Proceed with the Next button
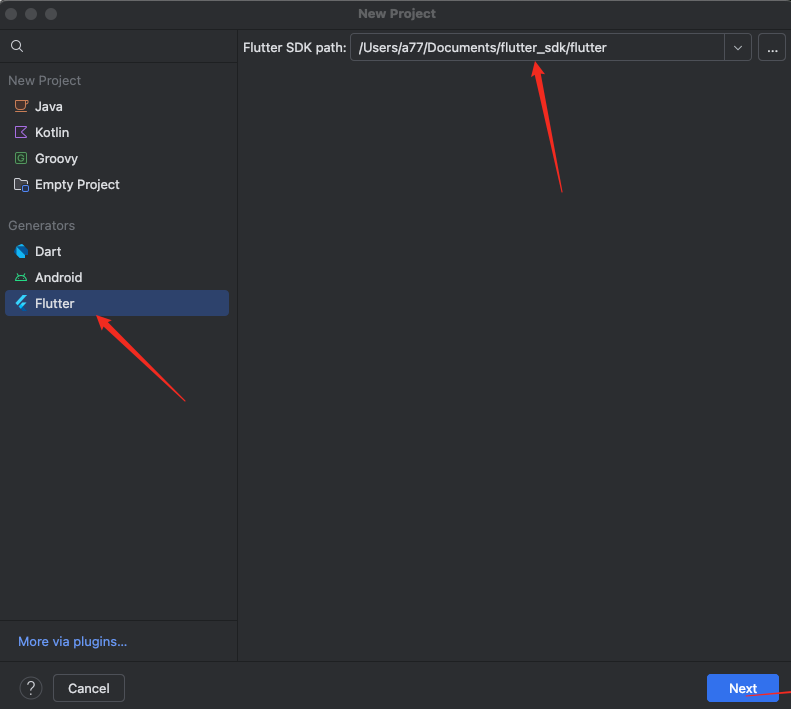 pos(743,688)
